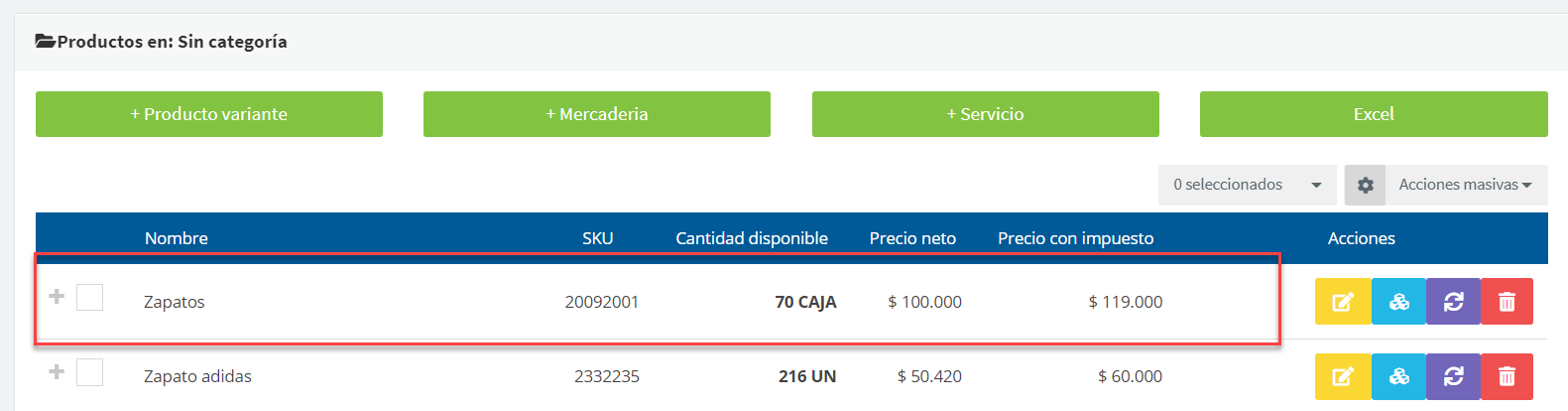The image size is (1568, 411).
Task: Click the yellow edit icon for Zapatos
Action: point(1343,302)
